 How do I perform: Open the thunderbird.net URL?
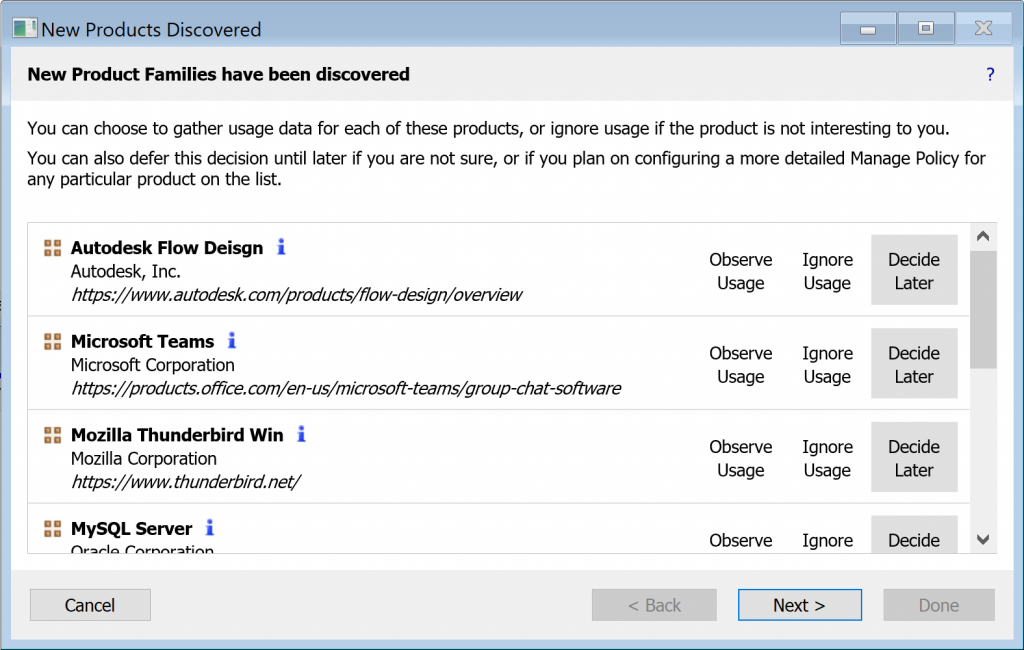click(185, 481)
